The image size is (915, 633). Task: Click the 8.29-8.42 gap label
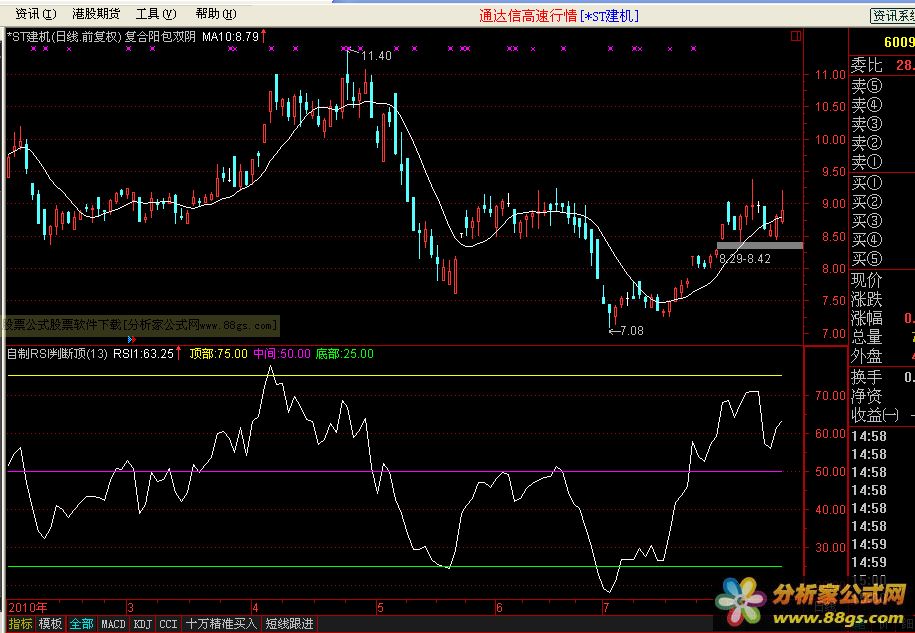point(745,258)
